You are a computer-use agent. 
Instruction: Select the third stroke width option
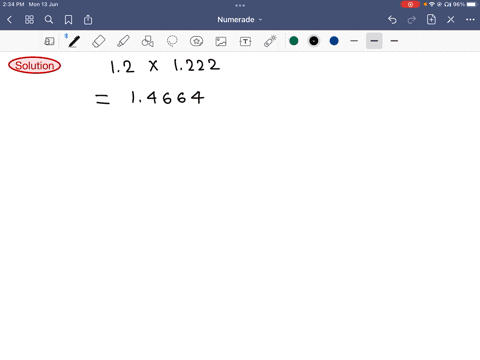(x=394, y=41)
